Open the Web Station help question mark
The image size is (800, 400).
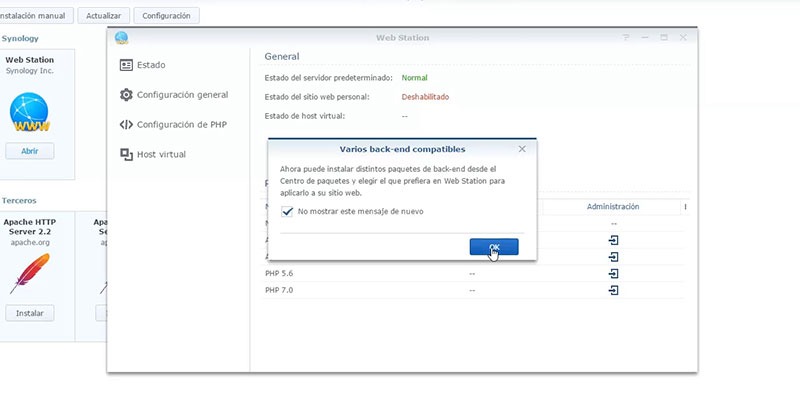click(626, 38)
